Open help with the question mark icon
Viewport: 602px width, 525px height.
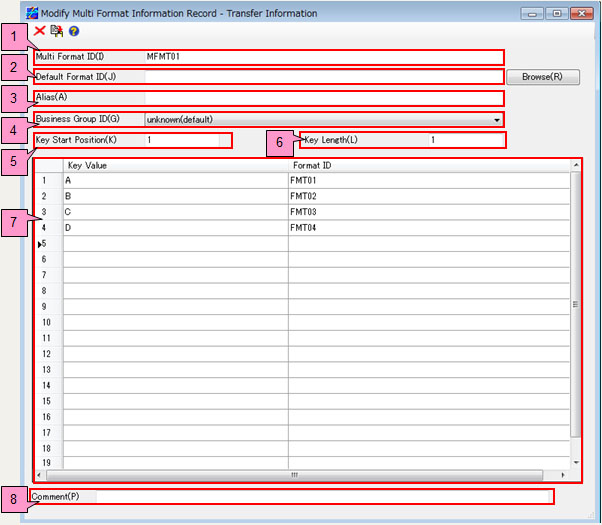pos(74,31)
